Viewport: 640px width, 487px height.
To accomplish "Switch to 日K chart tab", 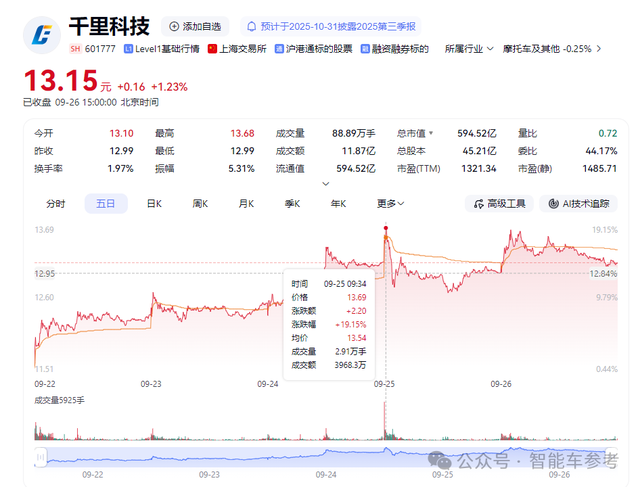I will 154,204.
